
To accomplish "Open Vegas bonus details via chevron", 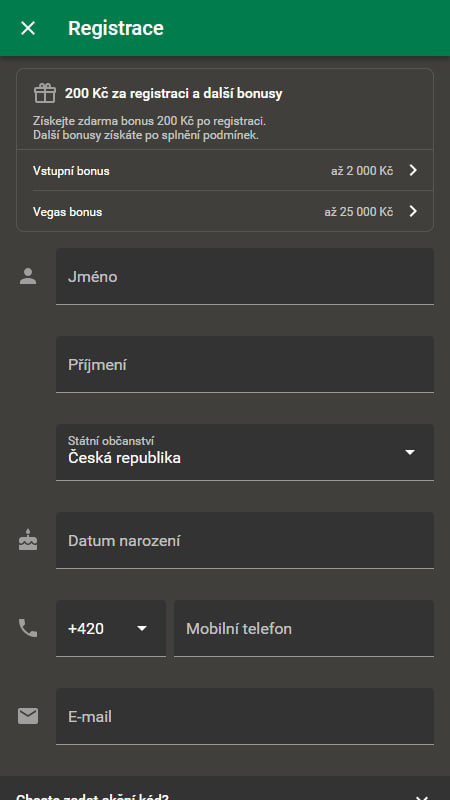I will pyautogui.click(x=413, y=211).
